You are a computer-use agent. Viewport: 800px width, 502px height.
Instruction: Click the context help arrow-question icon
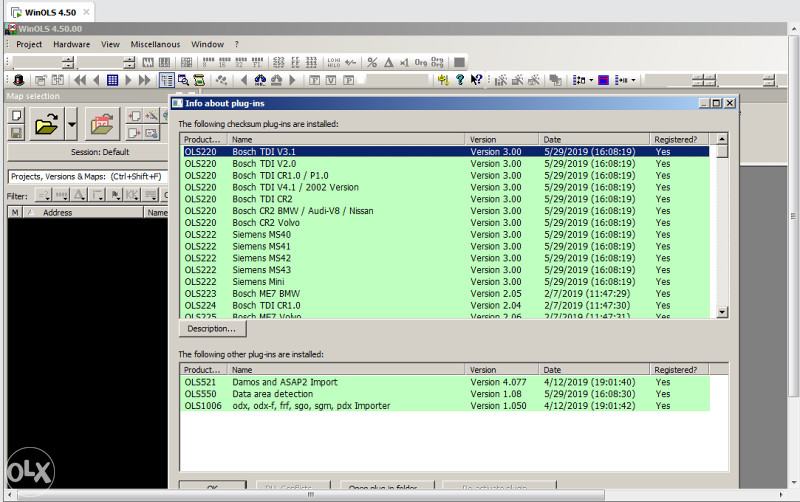[476, 80]
